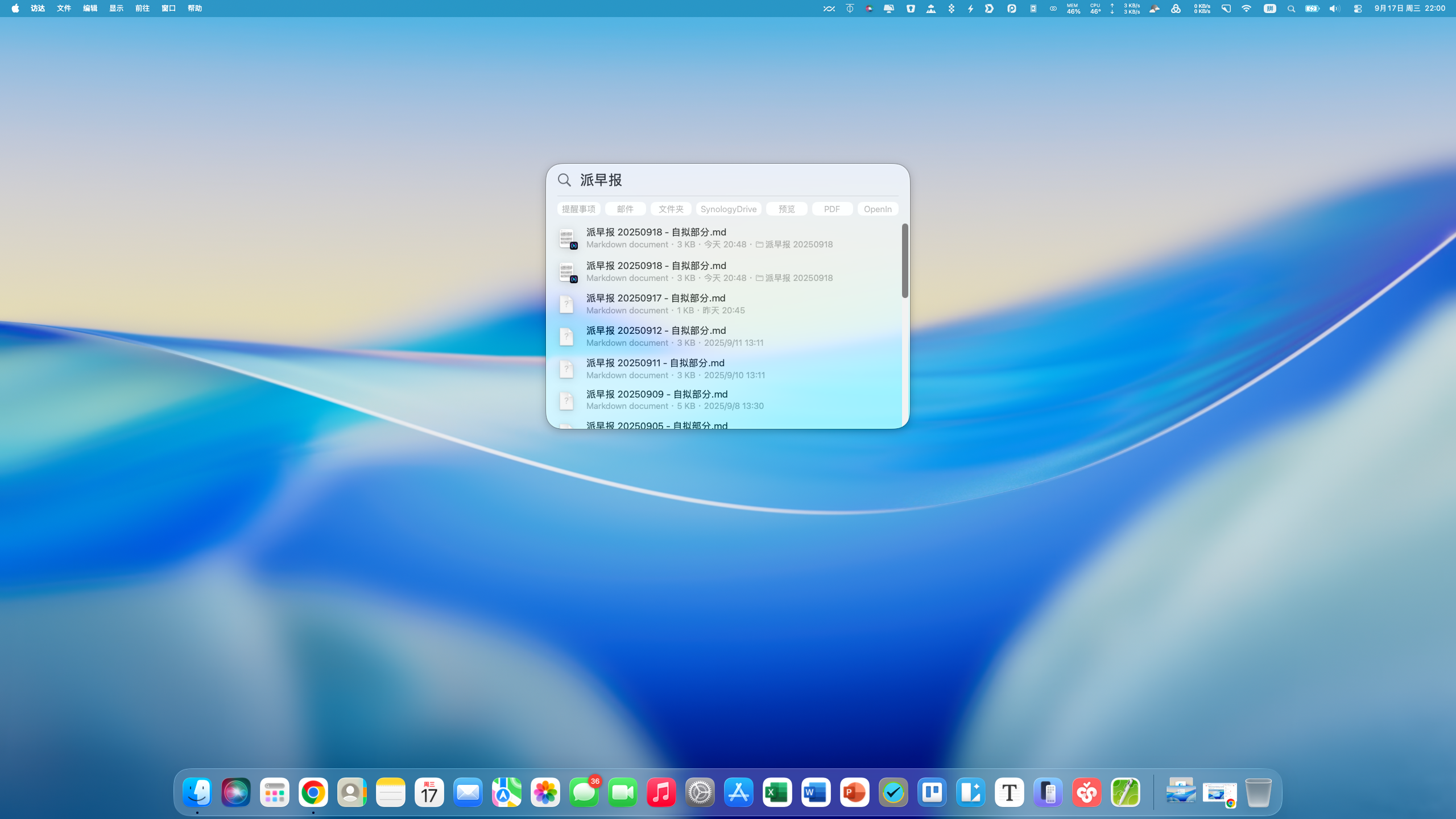The width and height of the screenshot is (1456, 819).
Task: Launch Microsoft Excel in dock
Action: pos(777,792)
